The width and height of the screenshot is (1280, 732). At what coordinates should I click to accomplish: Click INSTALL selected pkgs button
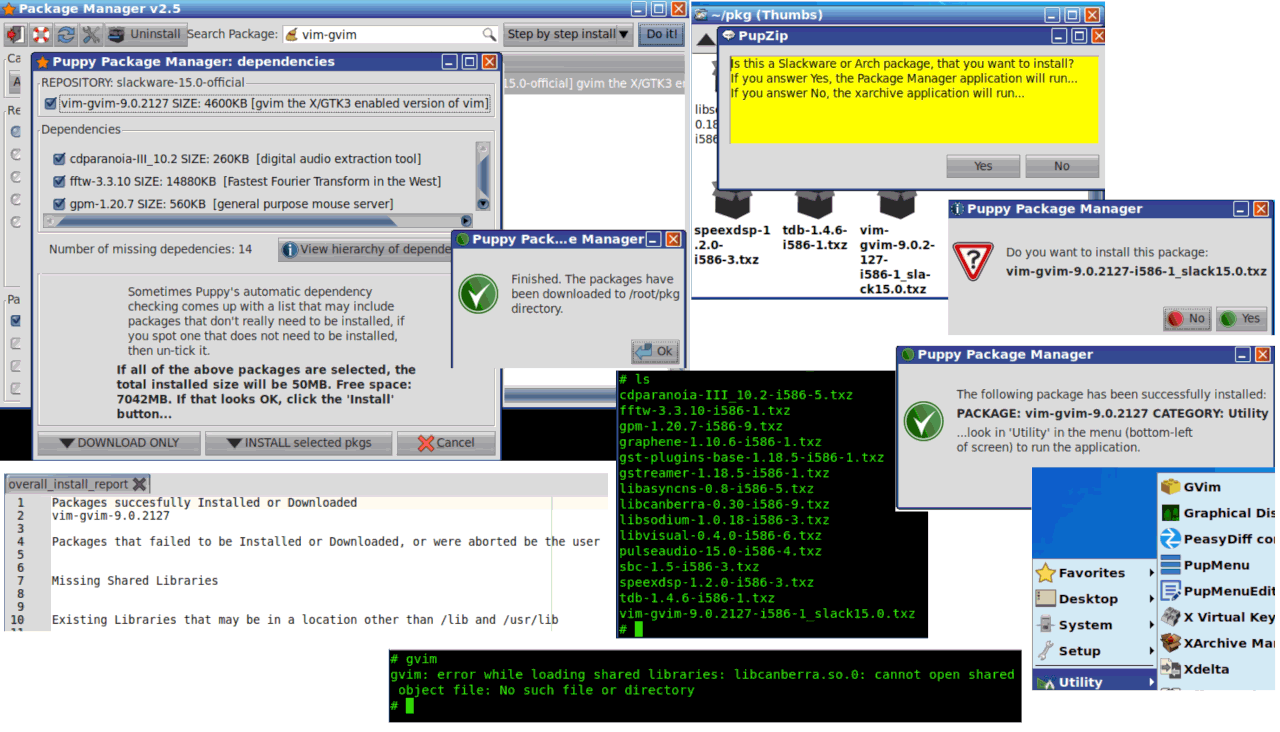click(298, 443)
